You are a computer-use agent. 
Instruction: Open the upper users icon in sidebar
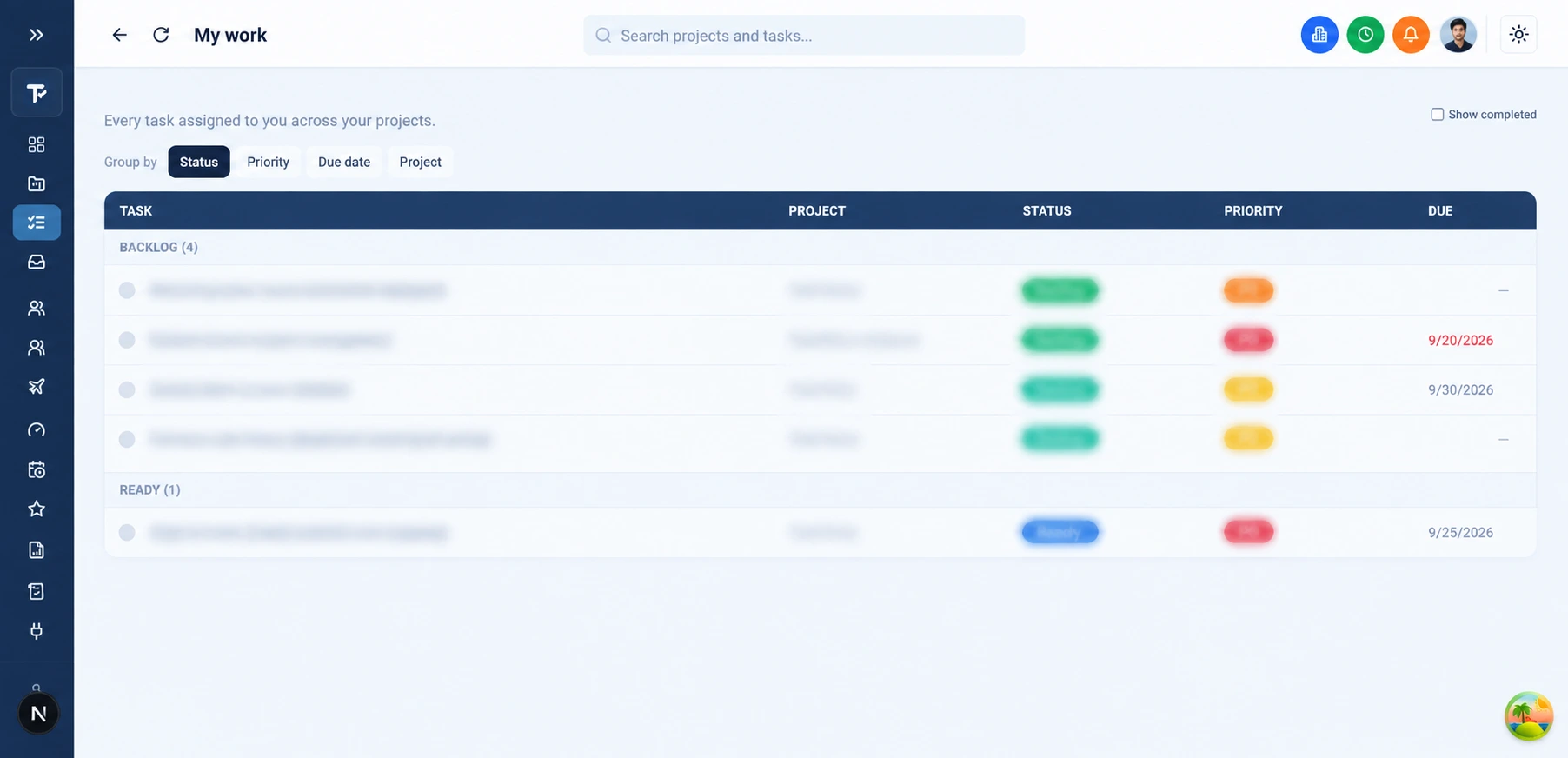[x=37, y=308]
